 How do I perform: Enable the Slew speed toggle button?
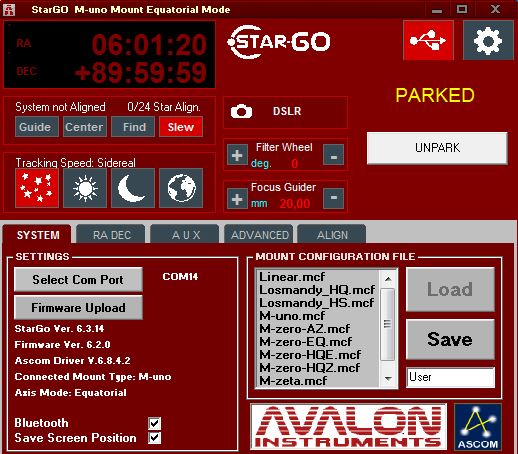pyautogui.click(x=181, y=127)
